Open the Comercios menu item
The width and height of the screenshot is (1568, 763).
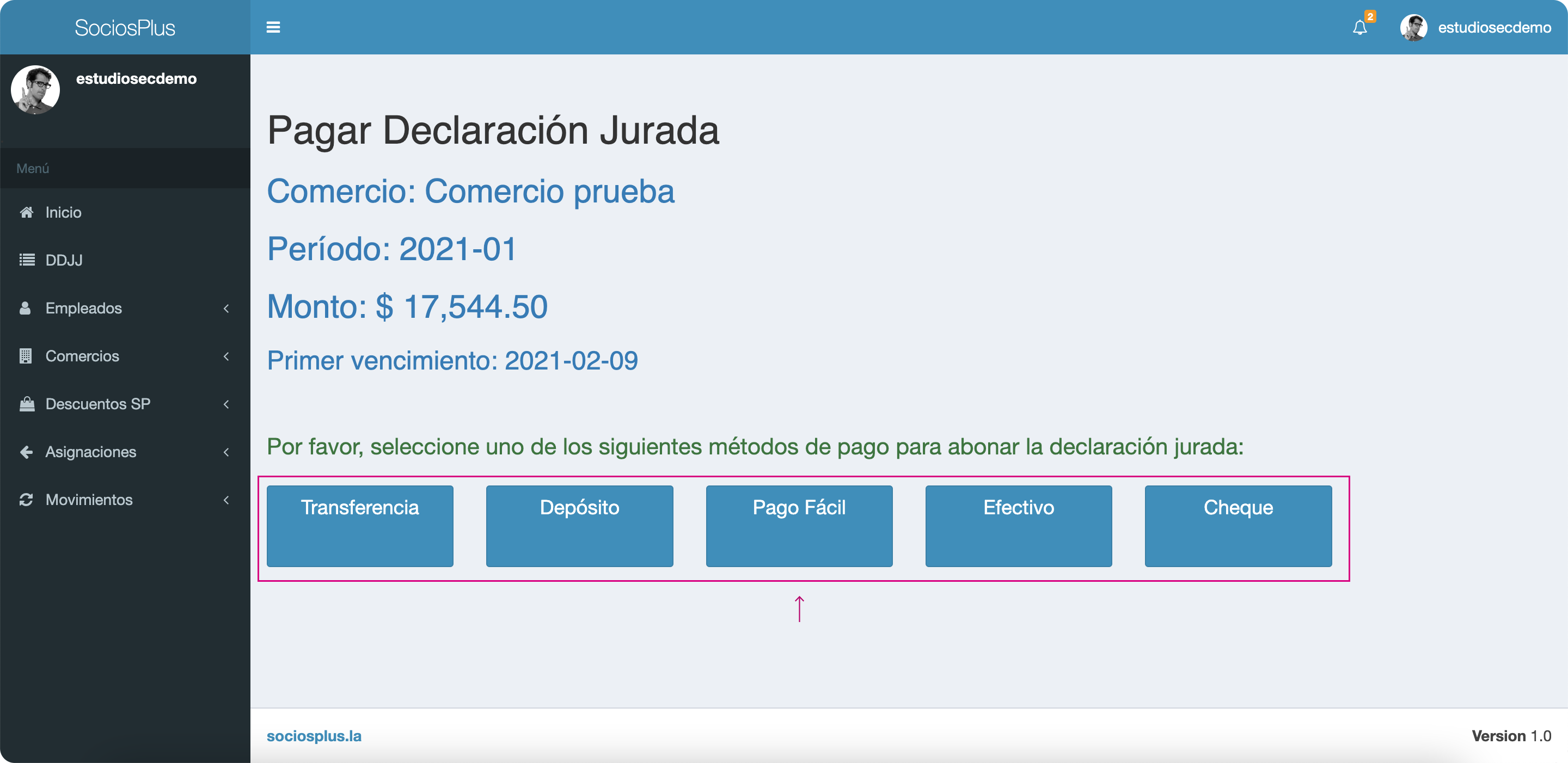point(125,356)
